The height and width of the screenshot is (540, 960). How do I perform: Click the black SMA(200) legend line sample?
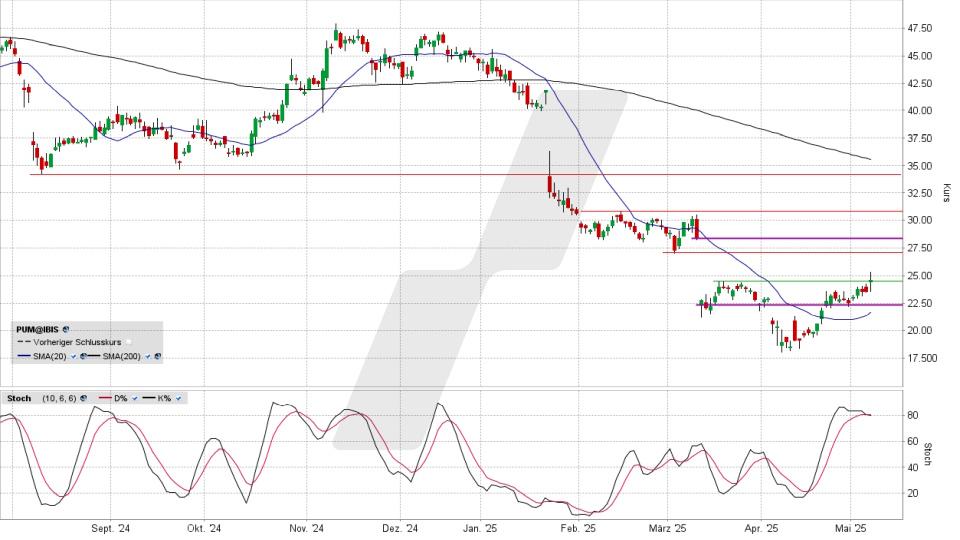pos(94,356)
